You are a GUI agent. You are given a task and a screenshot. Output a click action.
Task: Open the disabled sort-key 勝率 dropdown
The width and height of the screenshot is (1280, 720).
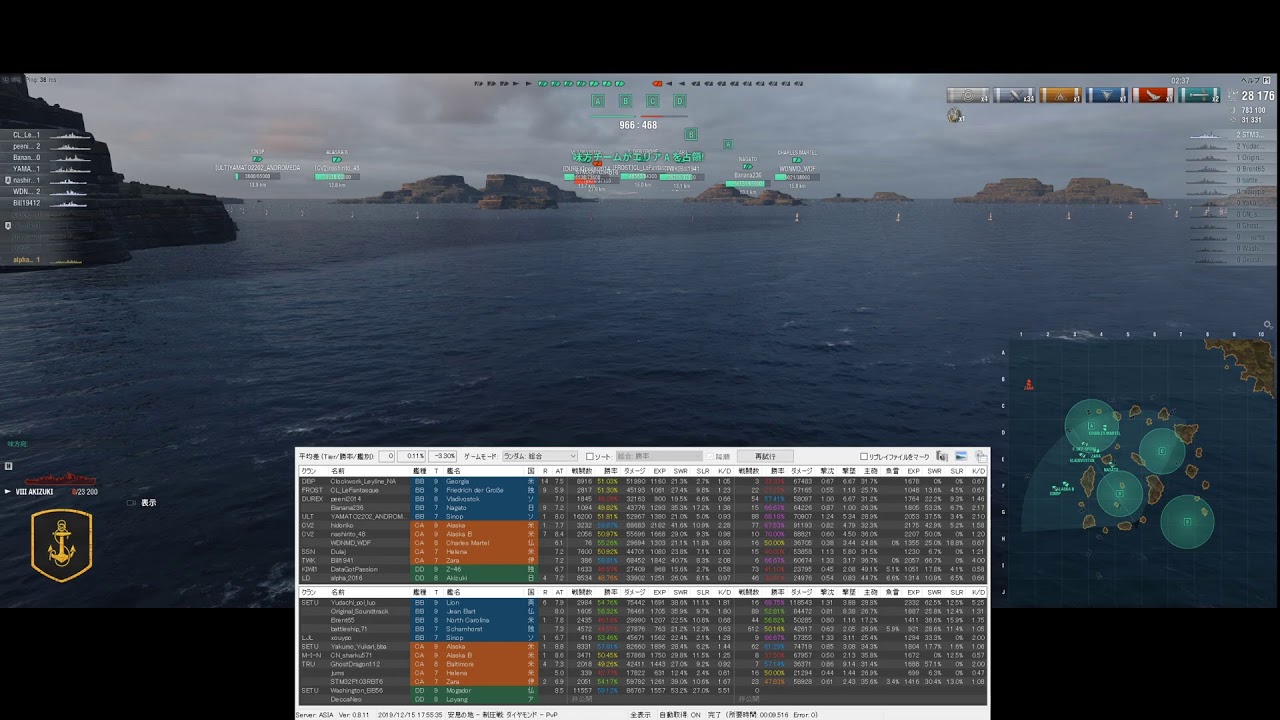click(x=658, y=456)
